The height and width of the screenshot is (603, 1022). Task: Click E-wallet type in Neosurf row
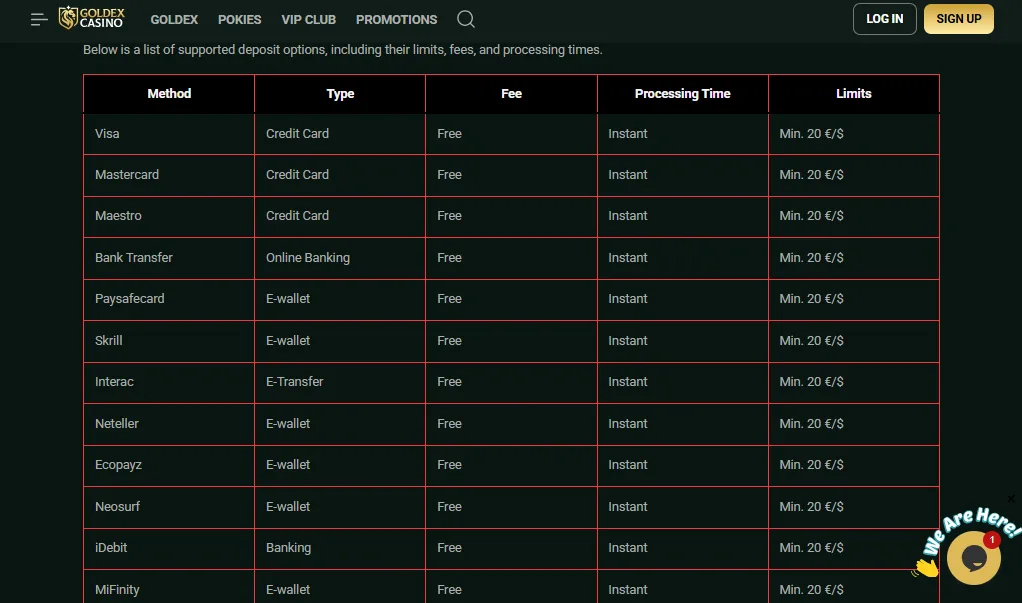point(340,507)
